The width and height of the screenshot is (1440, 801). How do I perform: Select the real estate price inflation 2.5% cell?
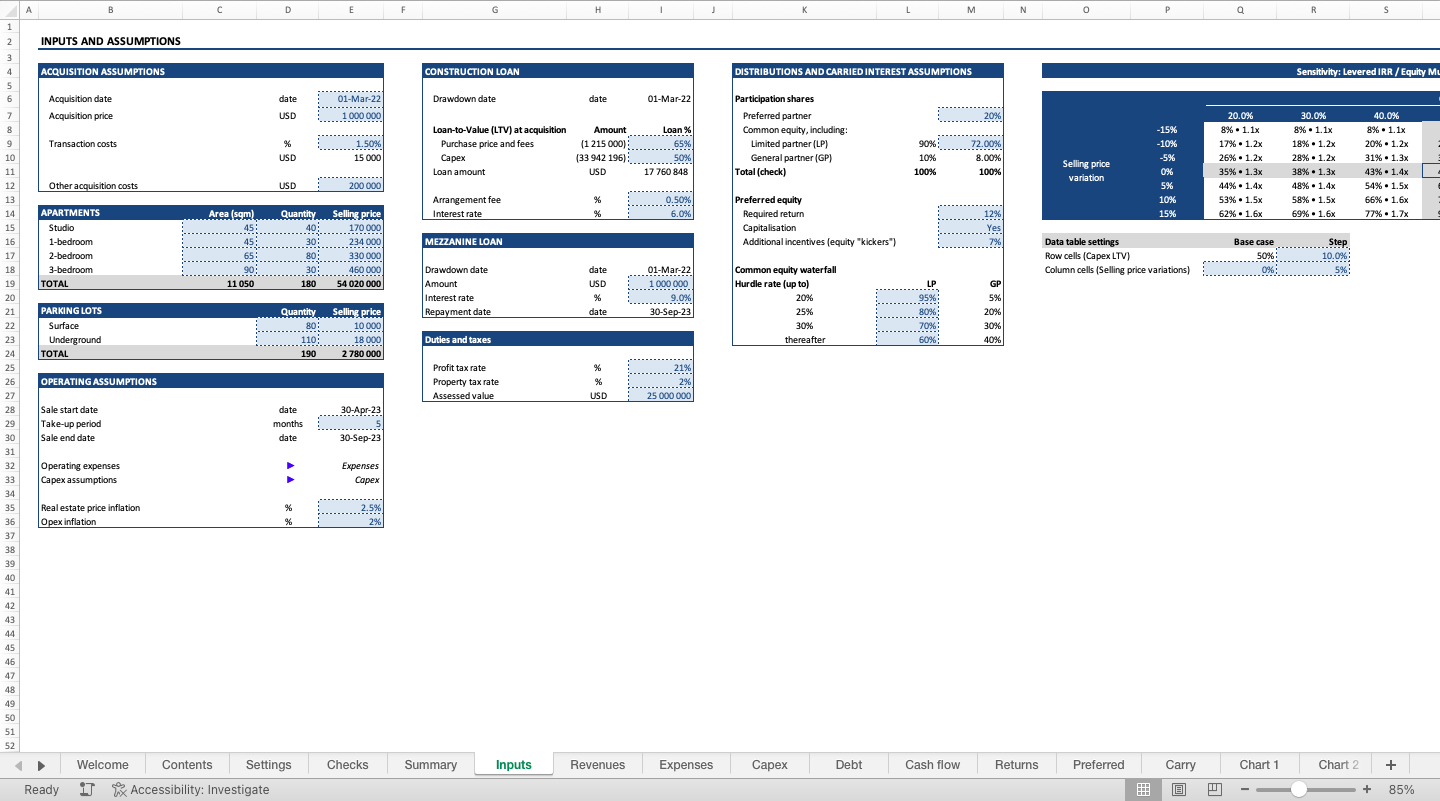(351, 508)
